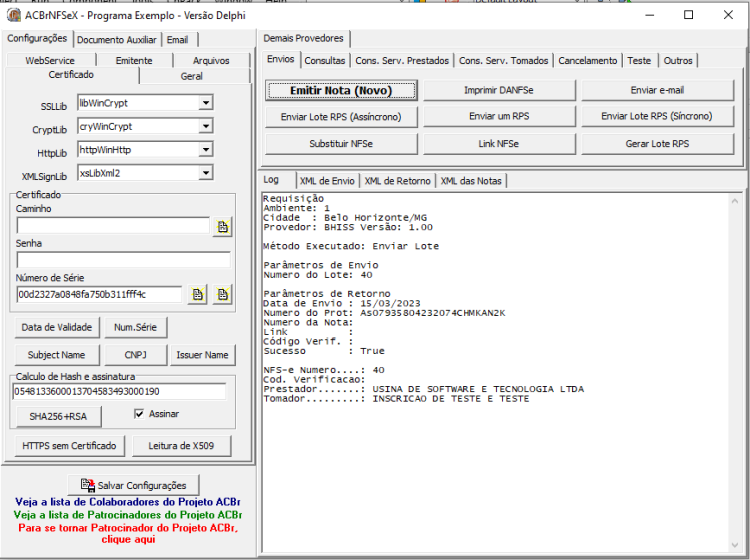Click the Emitir Nota (Novo) button
This screenshot has height=560, width=750.
(341, 90)
